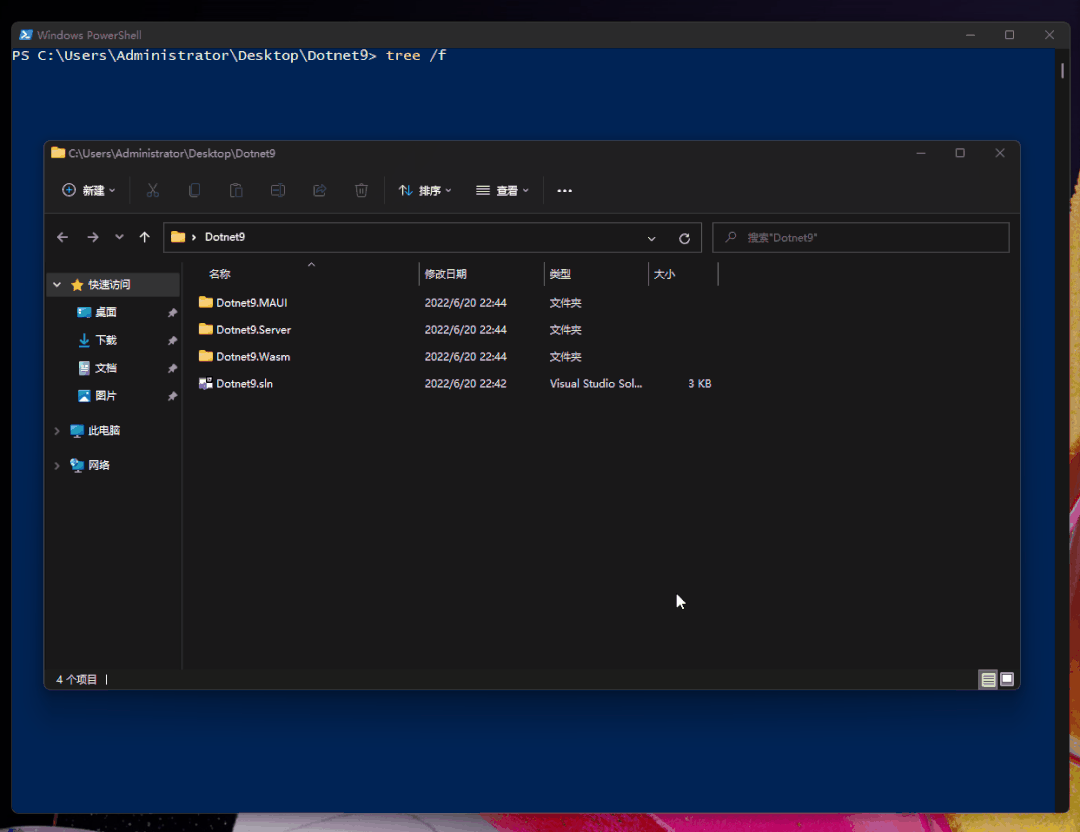Click the pin icon beside 文档
Image resolution: width=1080 pixels, height=832 pixels.
pyautogui.click(x=172, y=368)
